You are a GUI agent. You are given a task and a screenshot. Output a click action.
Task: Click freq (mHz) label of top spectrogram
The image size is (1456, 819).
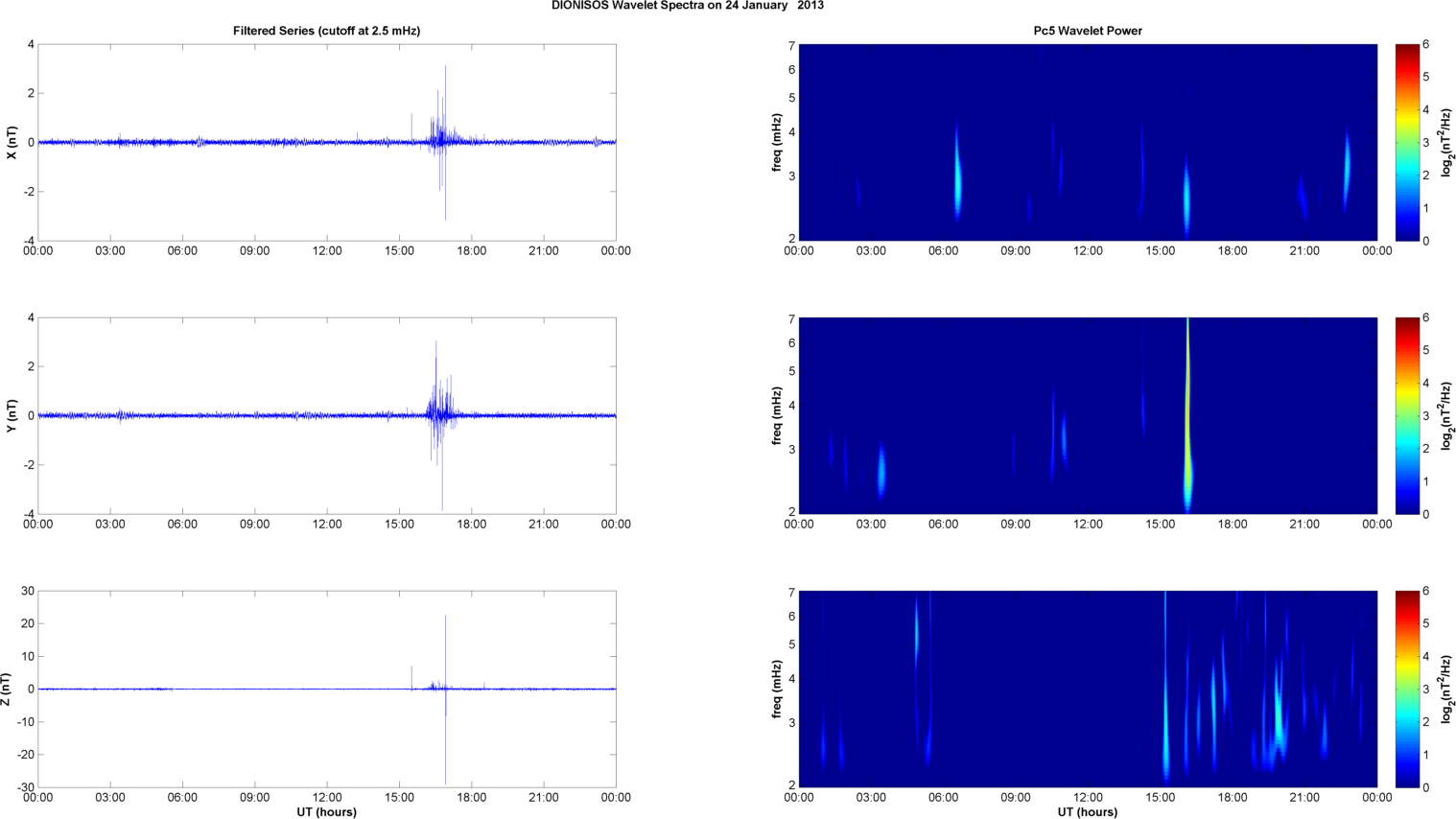pos(777,143)
